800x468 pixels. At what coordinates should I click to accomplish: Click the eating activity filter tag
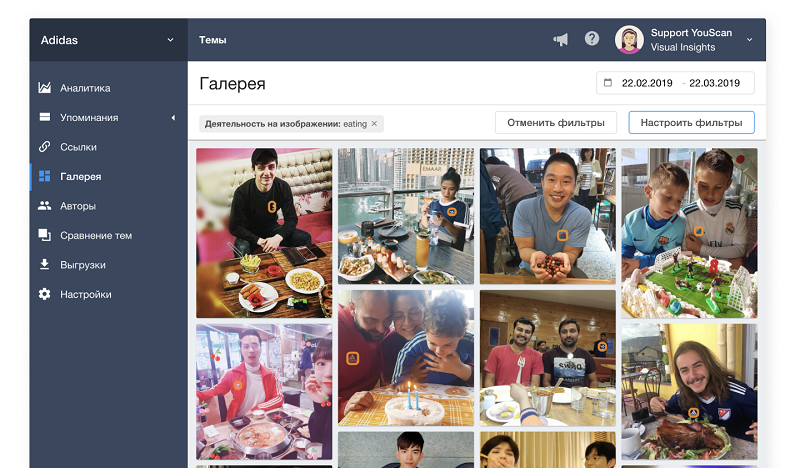pyautogui.click(x=291, y=124)
